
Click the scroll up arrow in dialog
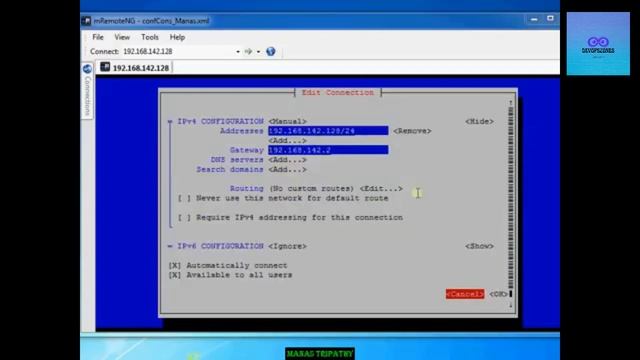[511, 102]
